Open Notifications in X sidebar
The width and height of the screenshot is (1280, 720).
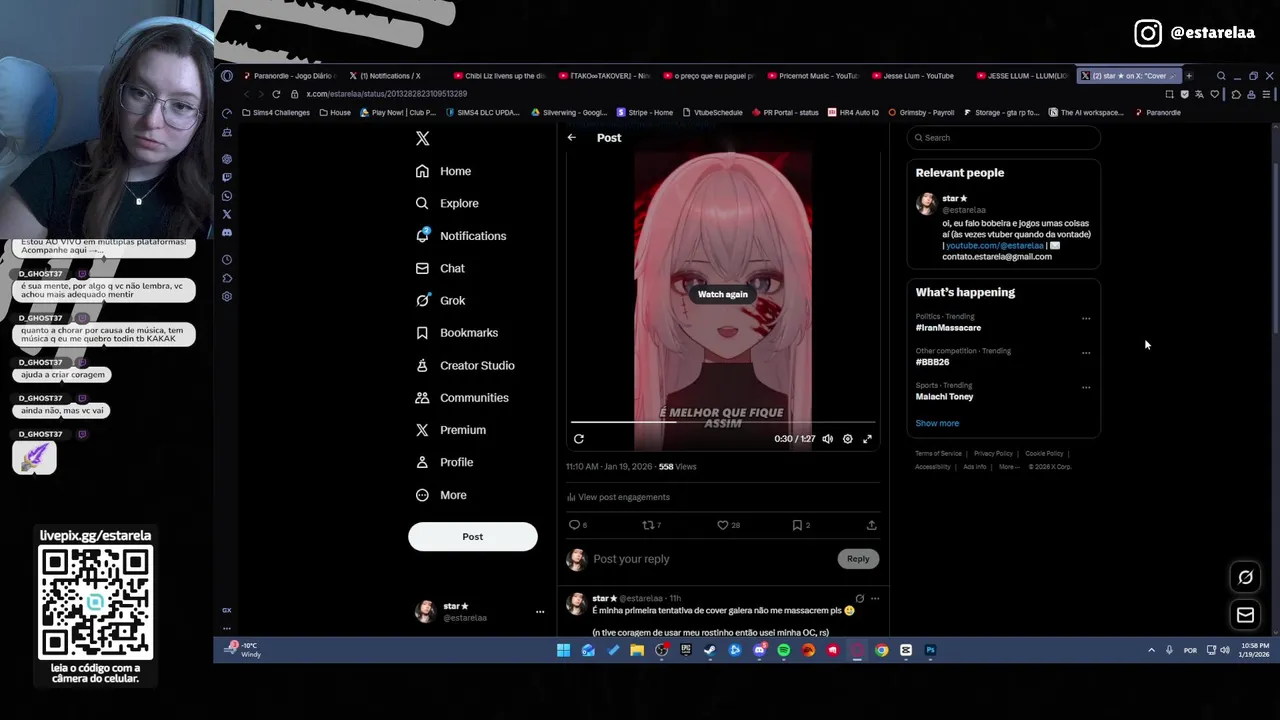coord(460,236)
